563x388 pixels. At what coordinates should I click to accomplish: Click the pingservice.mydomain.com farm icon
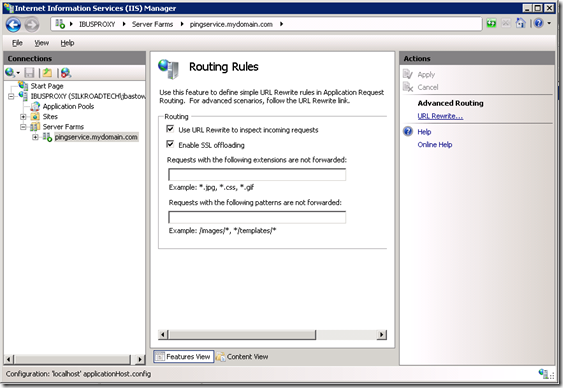point(47,137)
